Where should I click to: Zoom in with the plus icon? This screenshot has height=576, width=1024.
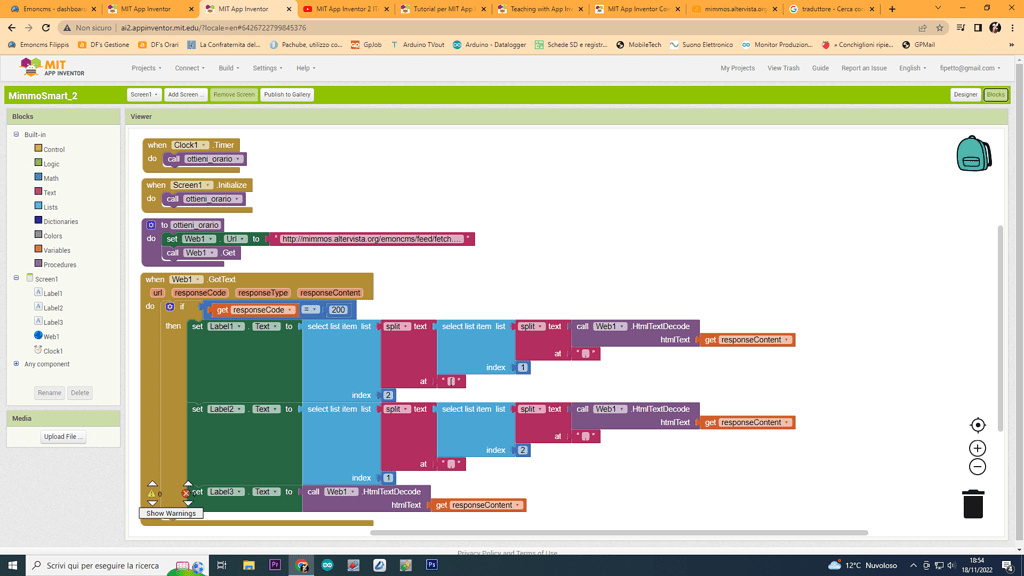coord(978,448)
